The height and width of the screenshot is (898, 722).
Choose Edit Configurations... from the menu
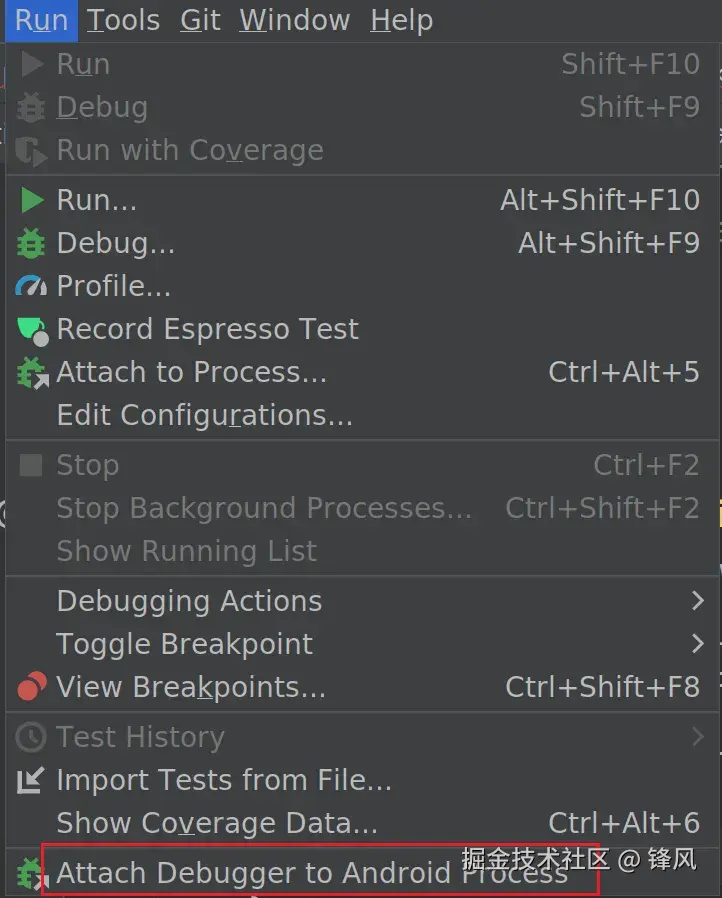tap(204, 415)
